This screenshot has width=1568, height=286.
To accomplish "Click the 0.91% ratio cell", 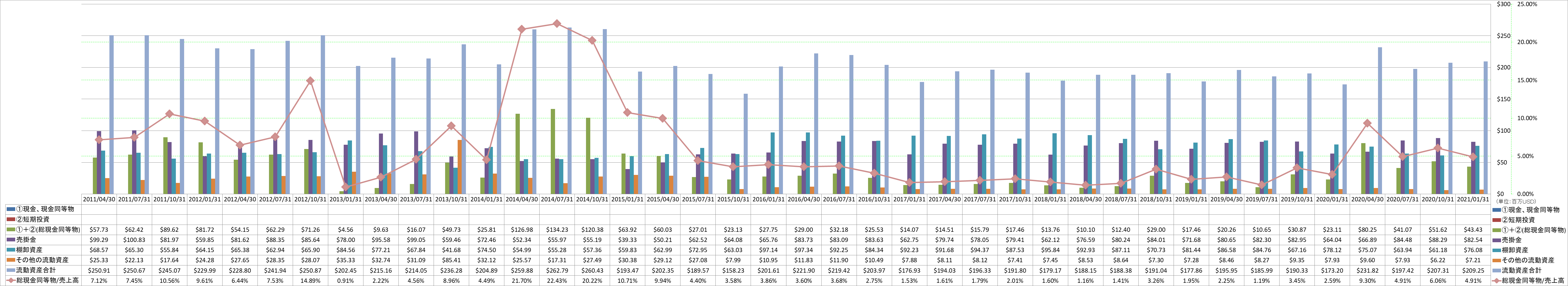I will click(346, 280).
